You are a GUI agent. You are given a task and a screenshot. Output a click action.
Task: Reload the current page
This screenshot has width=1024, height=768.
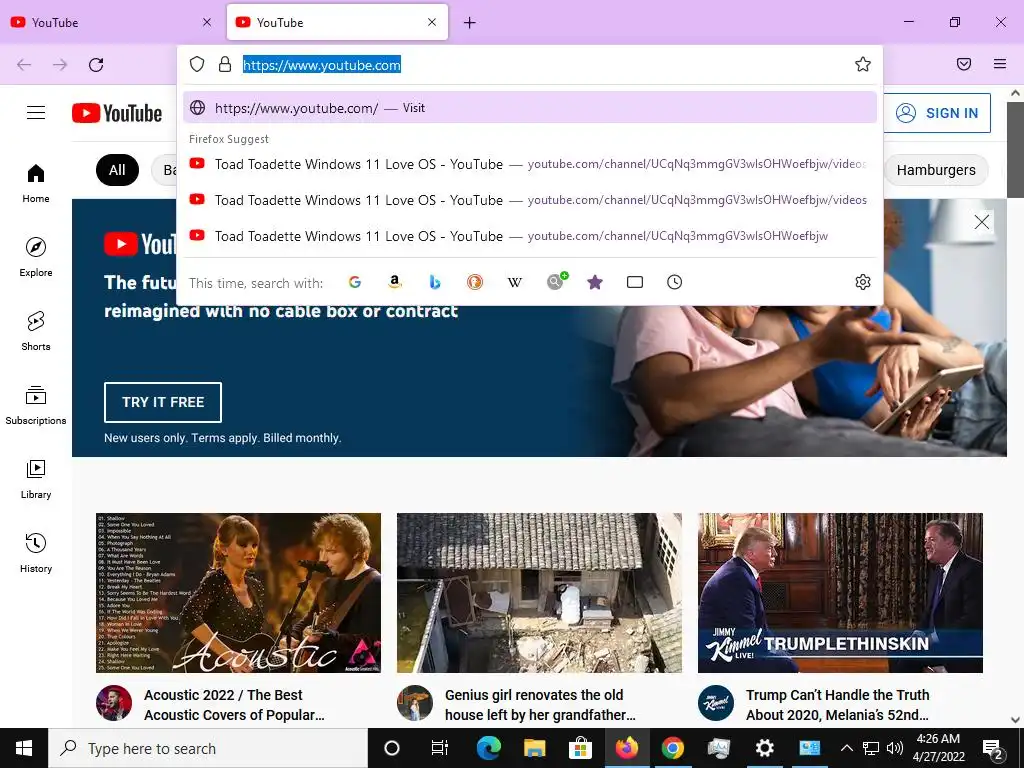pyautogui.click(x=96, y=65)
